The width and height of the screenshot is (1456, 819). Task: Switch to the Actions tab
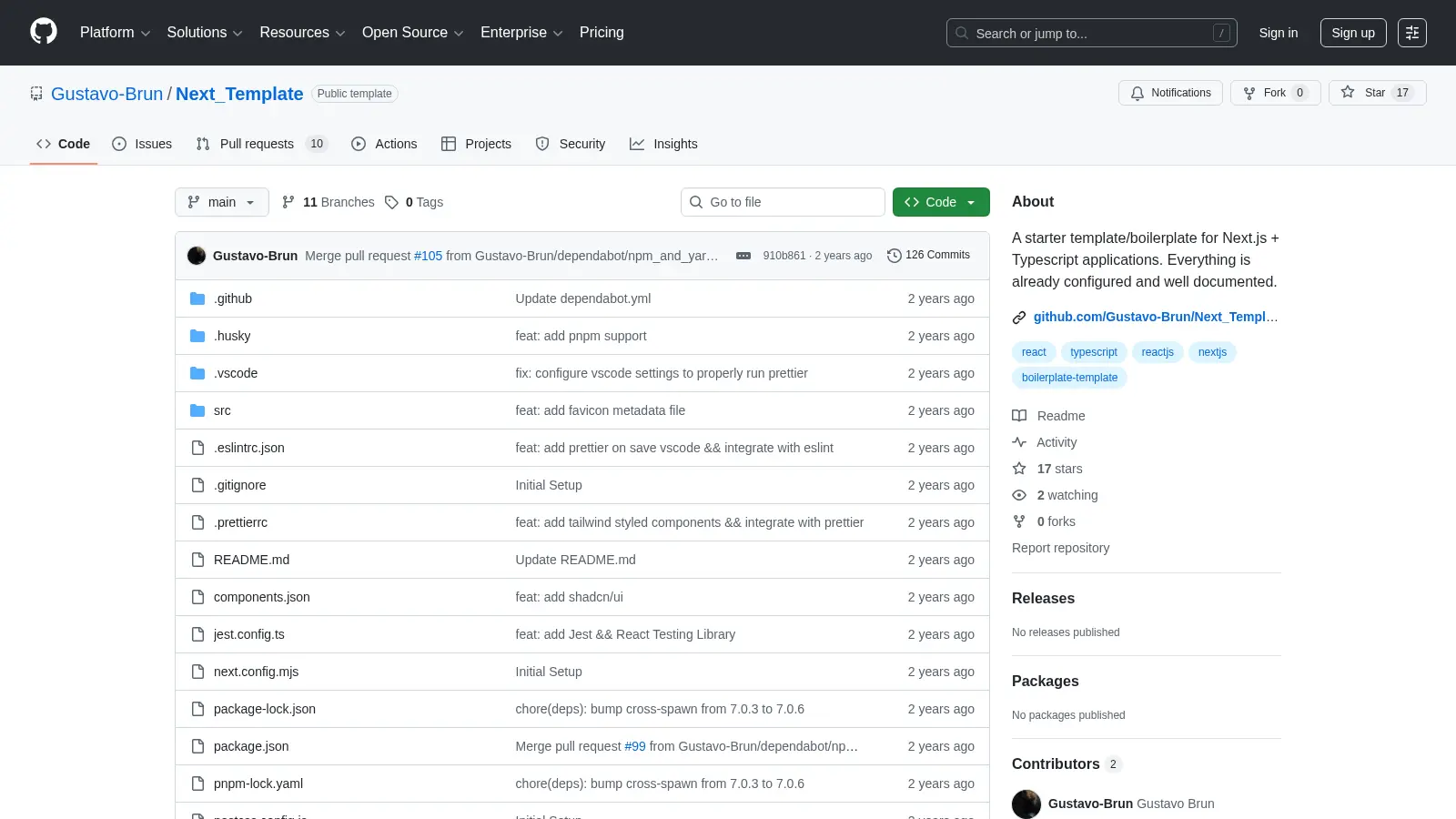[x=384, y=144]
